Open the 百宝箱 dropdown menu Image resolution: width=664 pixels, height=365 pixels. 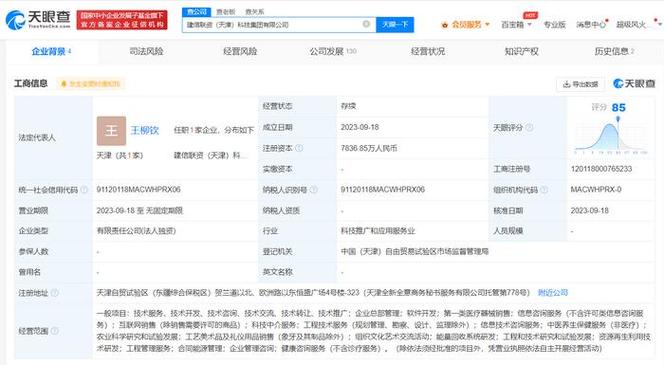(x=516, y=25)
